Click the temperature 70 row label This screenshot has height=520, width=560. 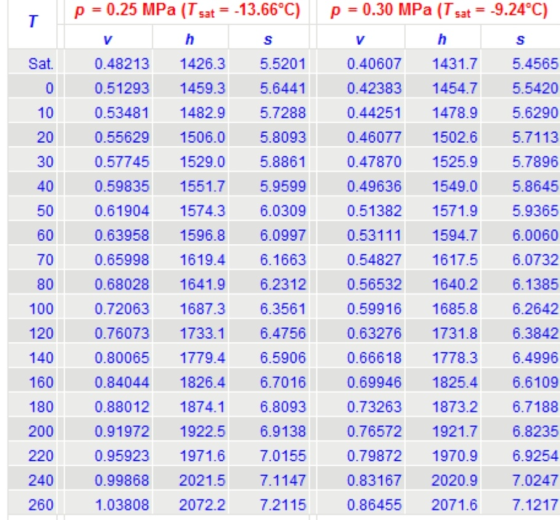[45, 260]
